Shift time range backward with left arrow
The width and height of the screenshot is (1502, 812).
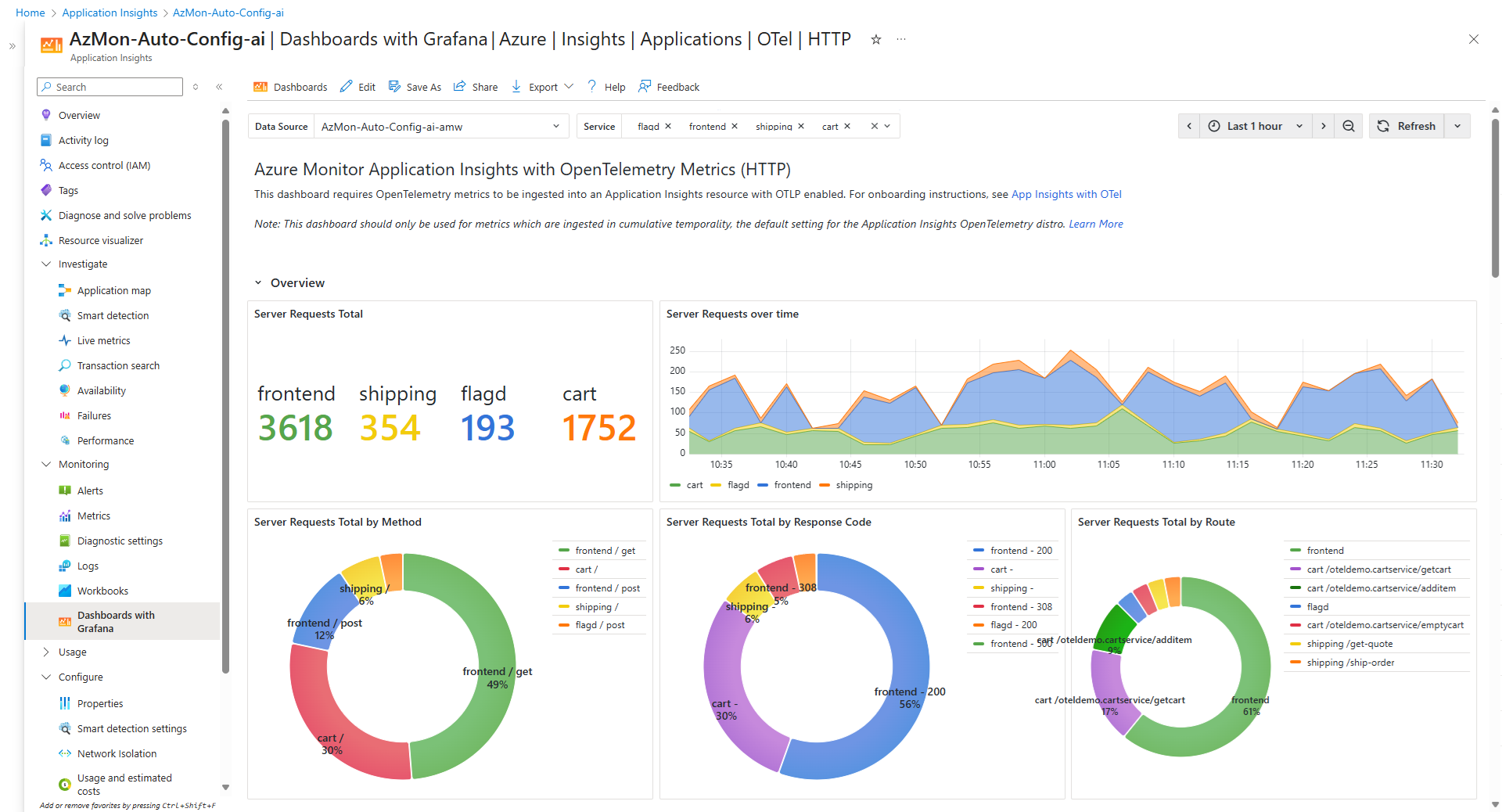[x=1189, y=126]
